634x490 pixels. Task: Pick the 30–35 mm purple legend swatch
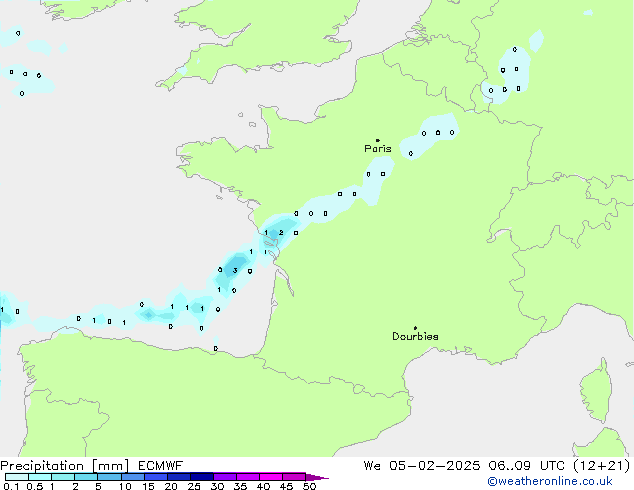click(x=224, y=477)
